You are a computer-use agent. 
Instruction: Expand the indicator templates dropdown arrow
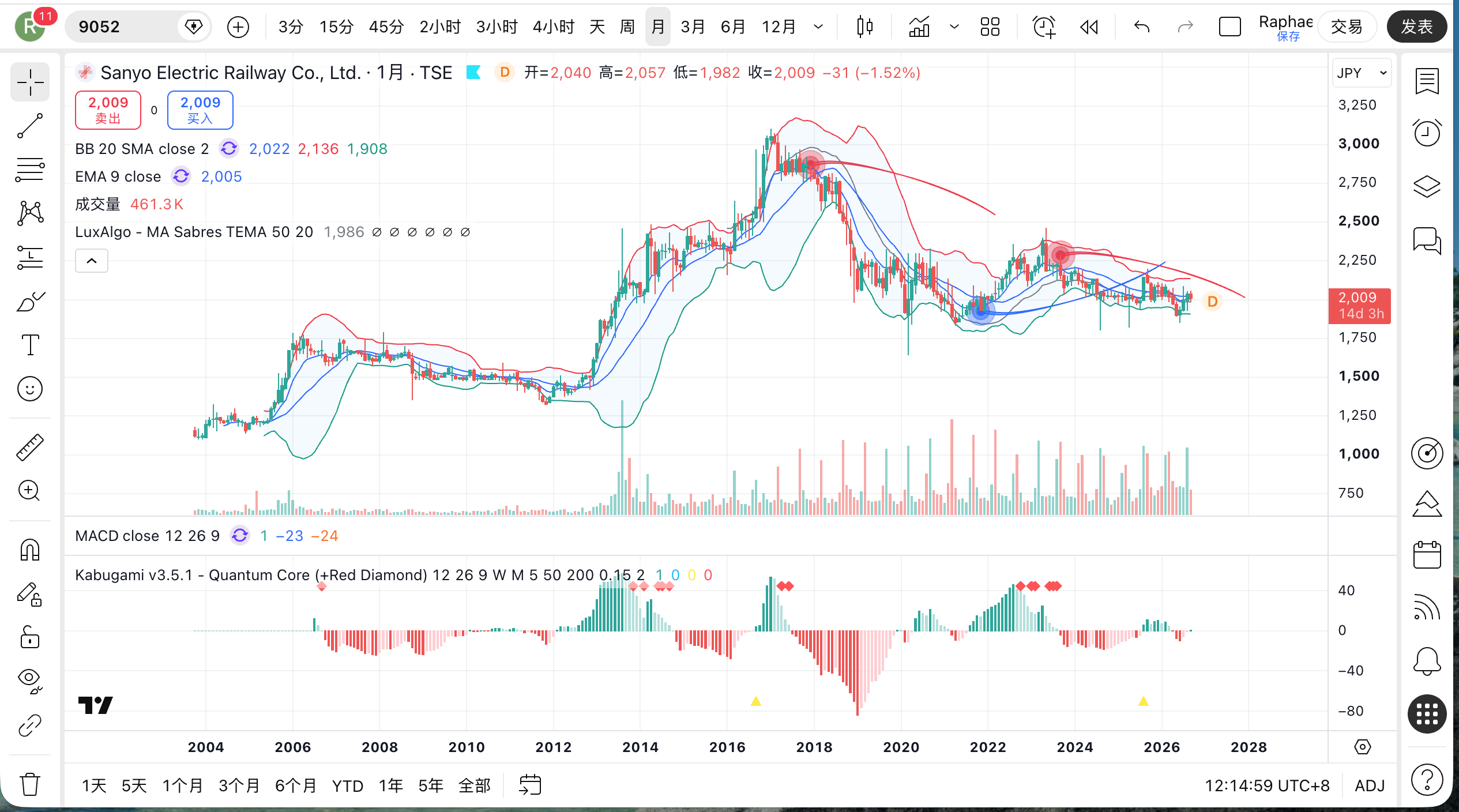pos(954,27)
